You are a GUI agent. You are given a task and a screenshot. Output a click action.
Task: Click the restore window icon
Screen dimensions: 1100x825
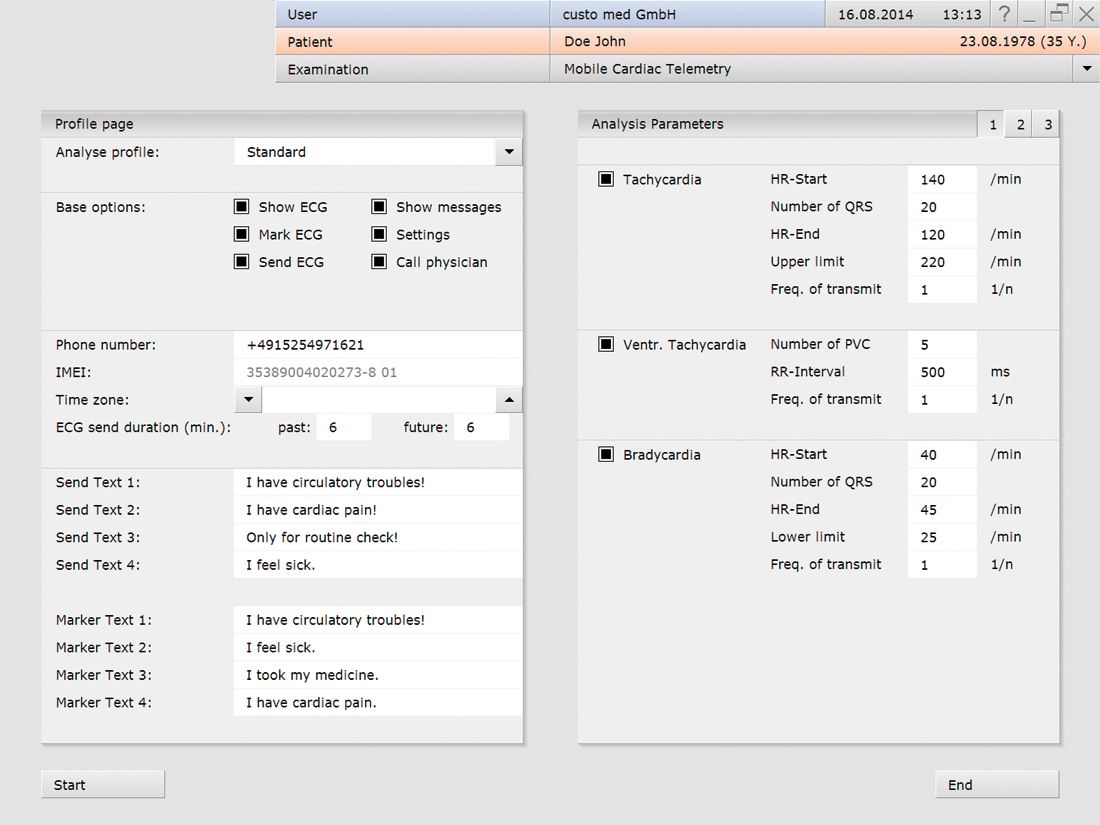(1059, 14)
